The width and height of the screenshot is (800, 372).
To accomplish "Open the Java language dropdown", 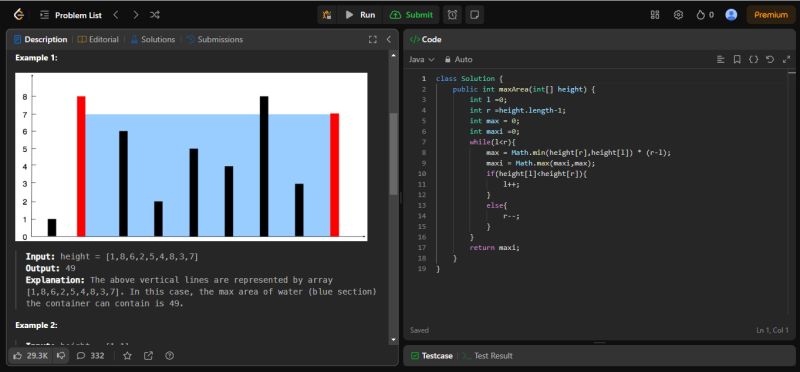I will click(x=421, y=59).
